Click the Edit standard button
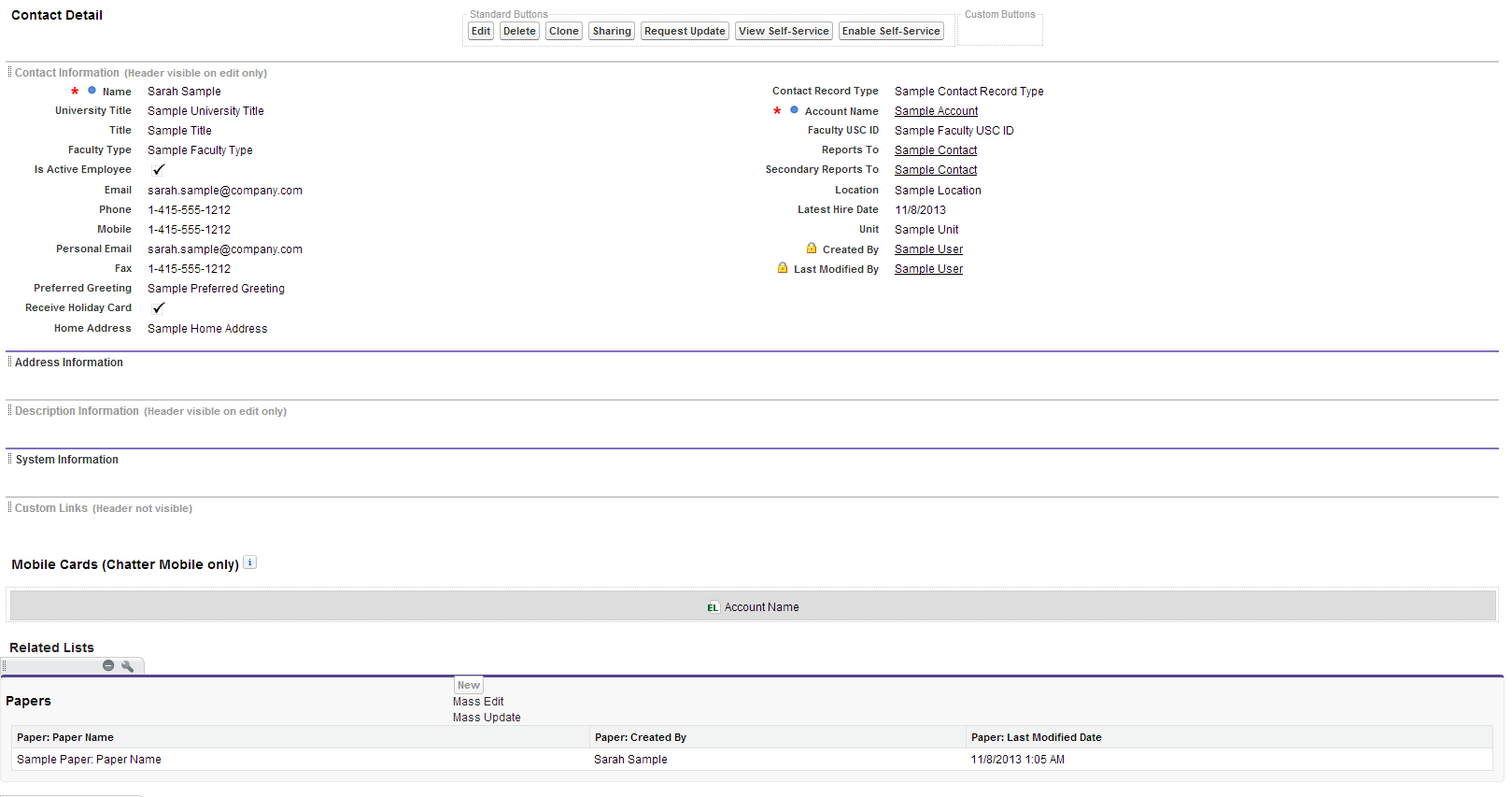 (481, 31)
